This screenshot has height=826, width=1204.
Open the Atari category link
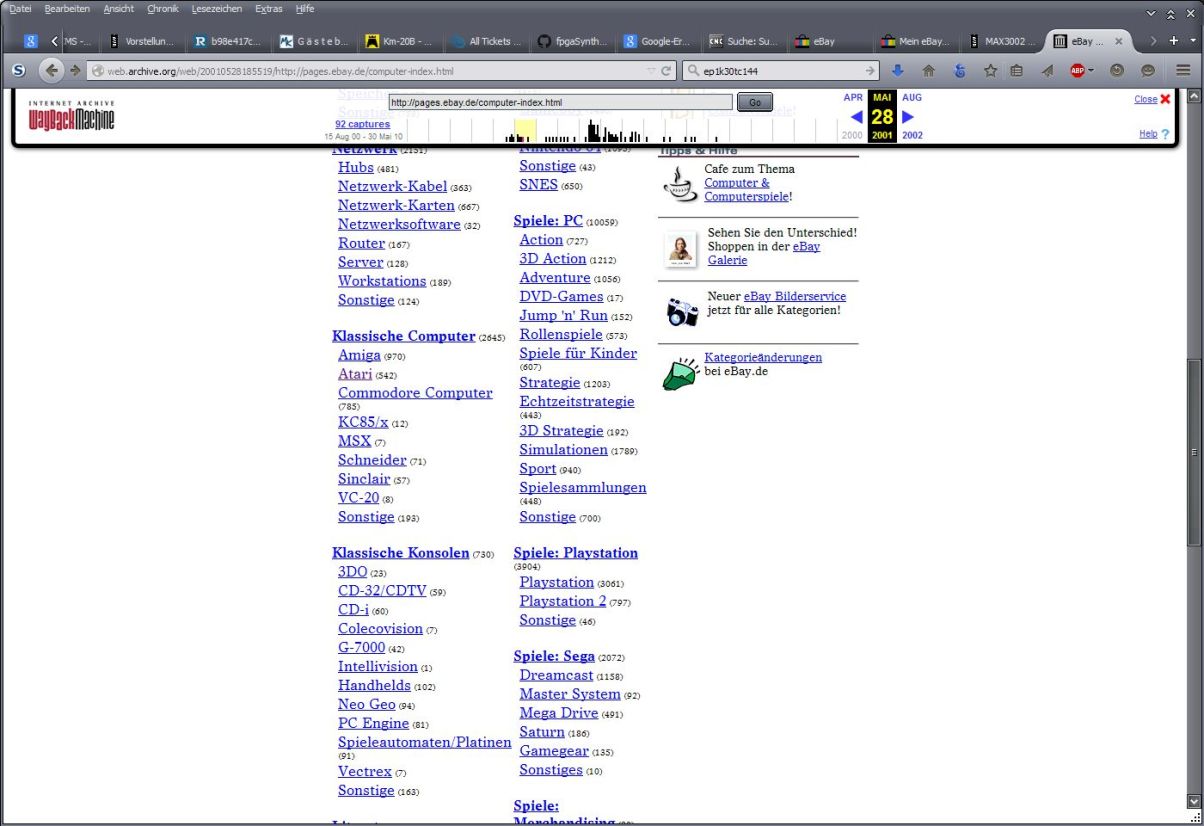[x=355, y=374]
